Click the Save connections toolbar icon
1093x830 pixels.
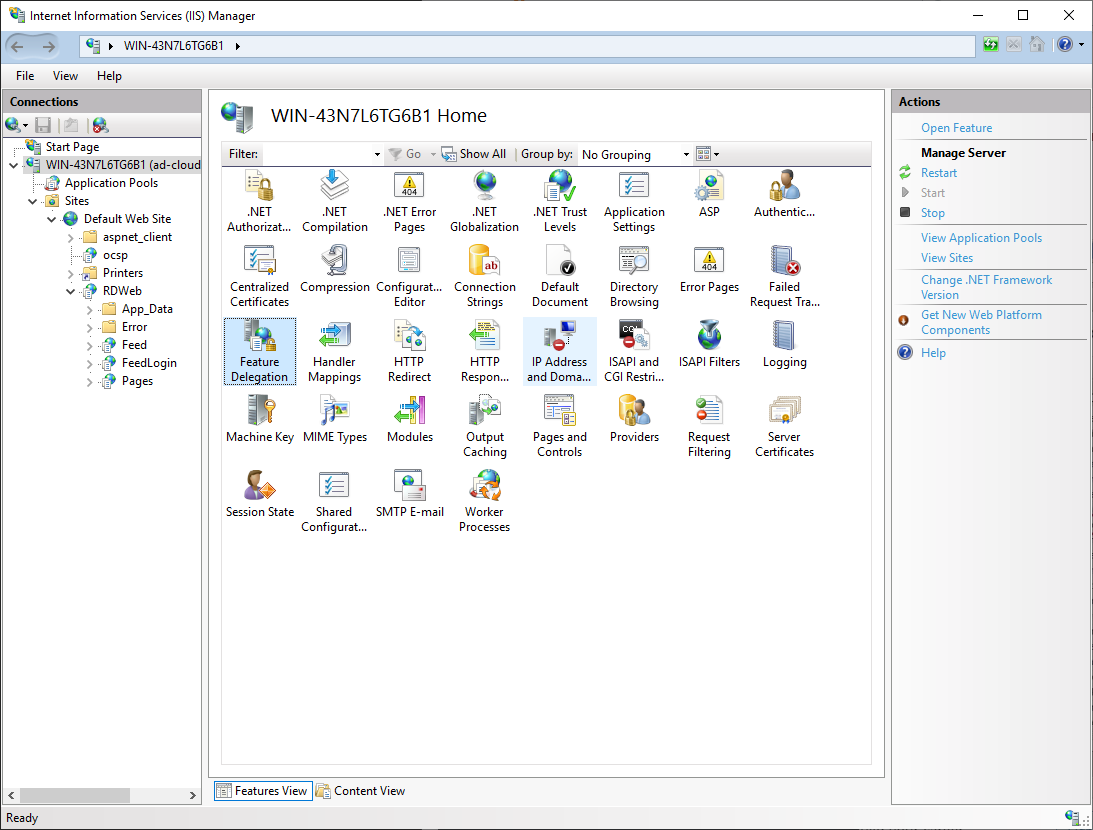click(43, 125)
